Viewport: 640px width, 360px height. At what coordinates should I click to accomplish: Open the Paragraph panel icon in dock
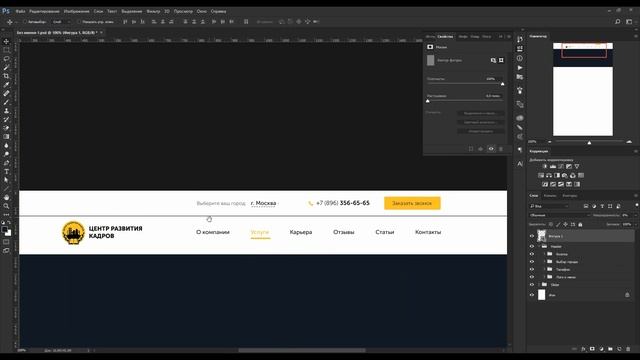(520, 150)
